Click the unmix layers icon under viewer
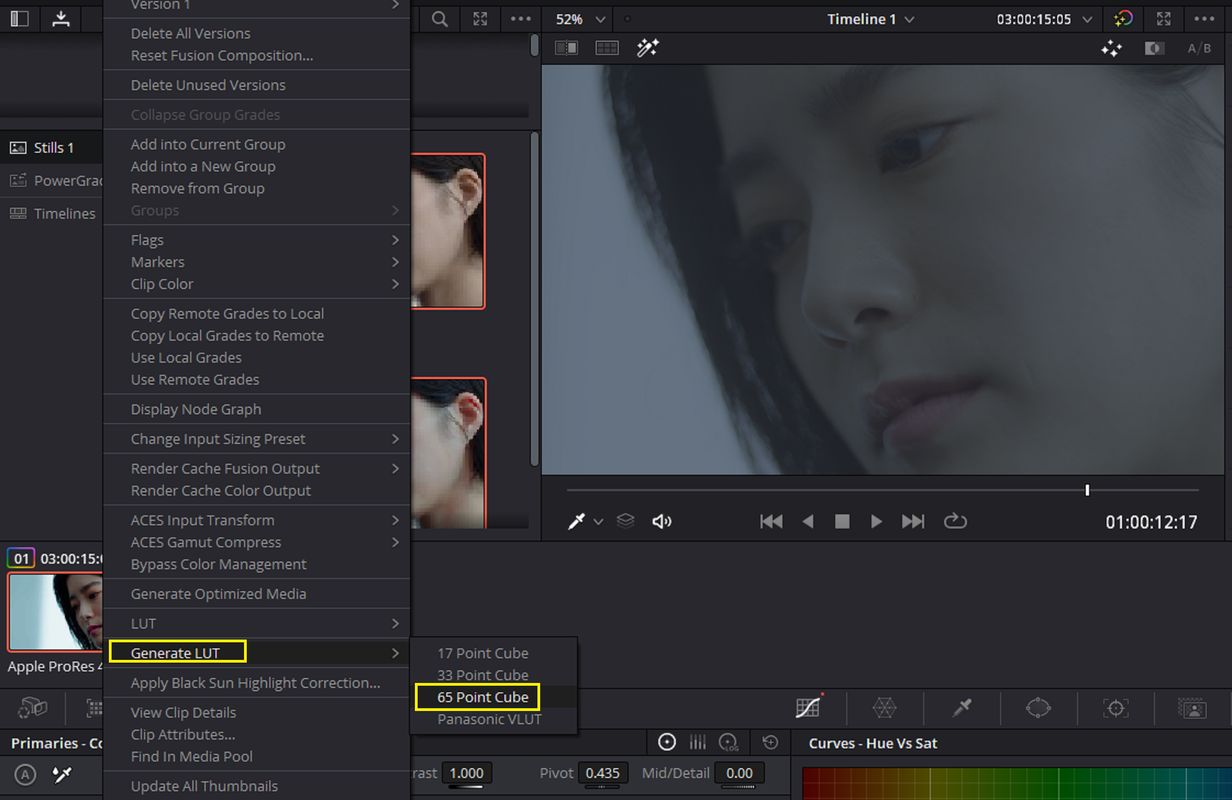Screen dimensions: 1232x800 click(626, 521)
